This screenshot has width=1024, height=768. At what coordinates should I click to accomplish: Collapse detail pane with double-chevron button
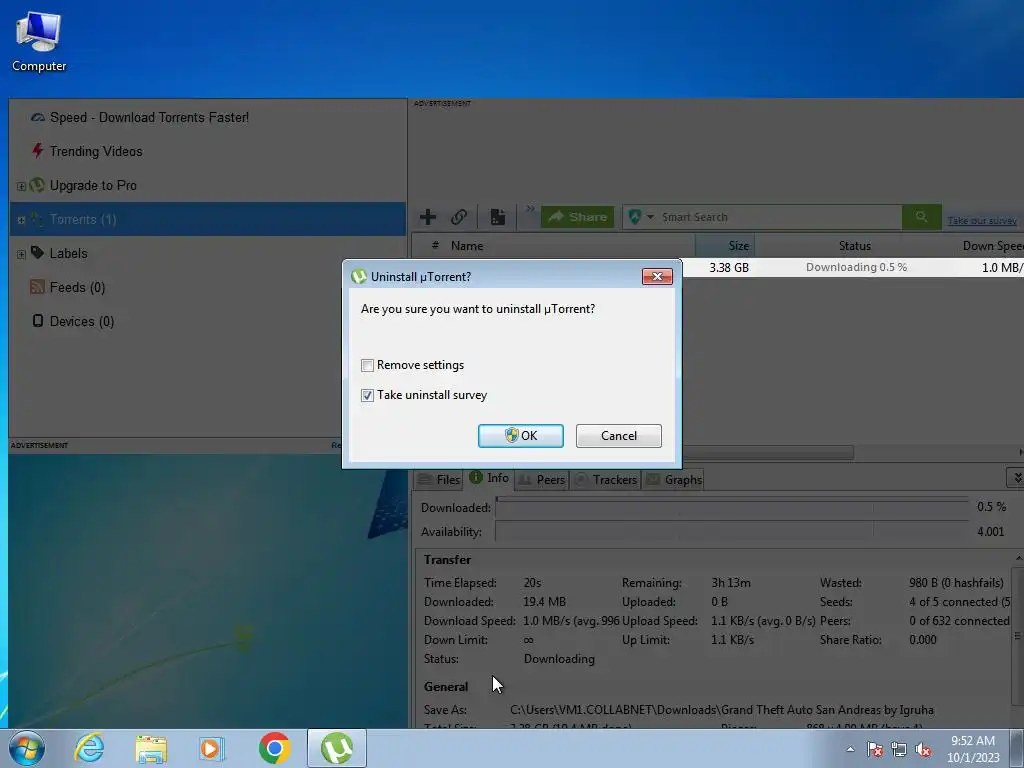pos(1016,478)
